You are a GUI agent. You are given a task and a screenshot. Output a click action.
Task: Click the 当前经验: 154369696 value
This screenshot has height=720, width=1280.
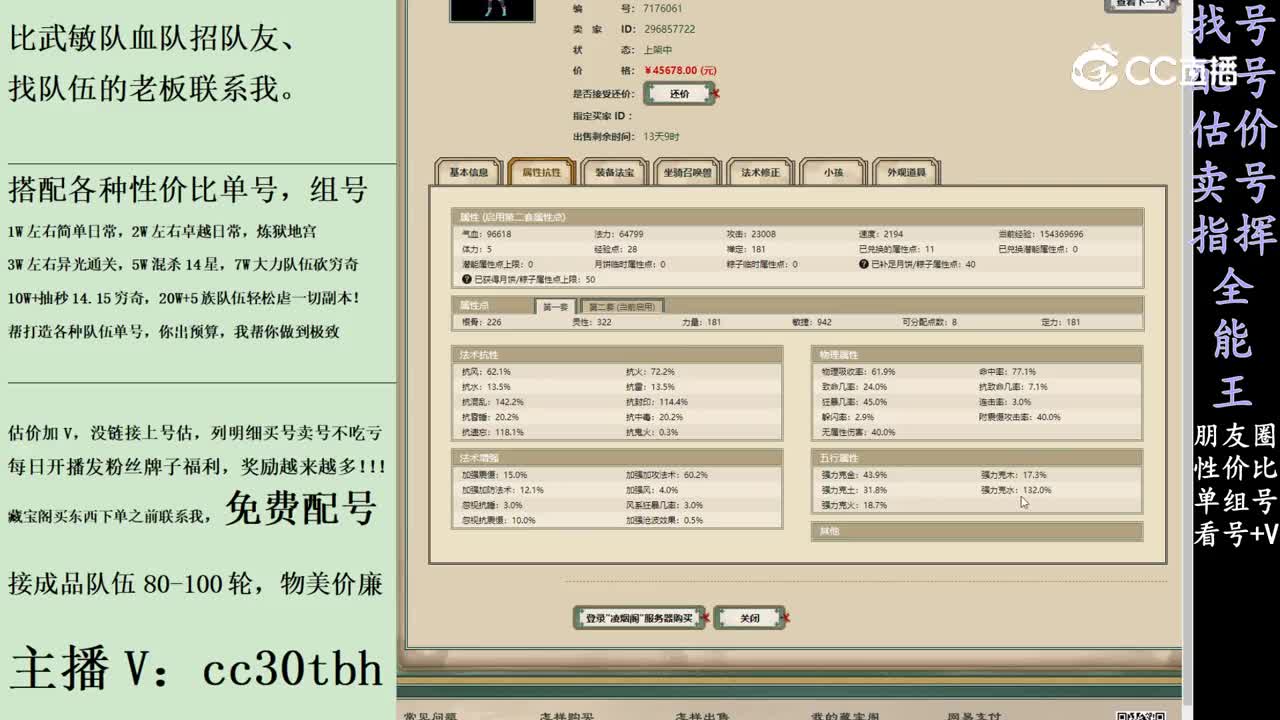1040,234
